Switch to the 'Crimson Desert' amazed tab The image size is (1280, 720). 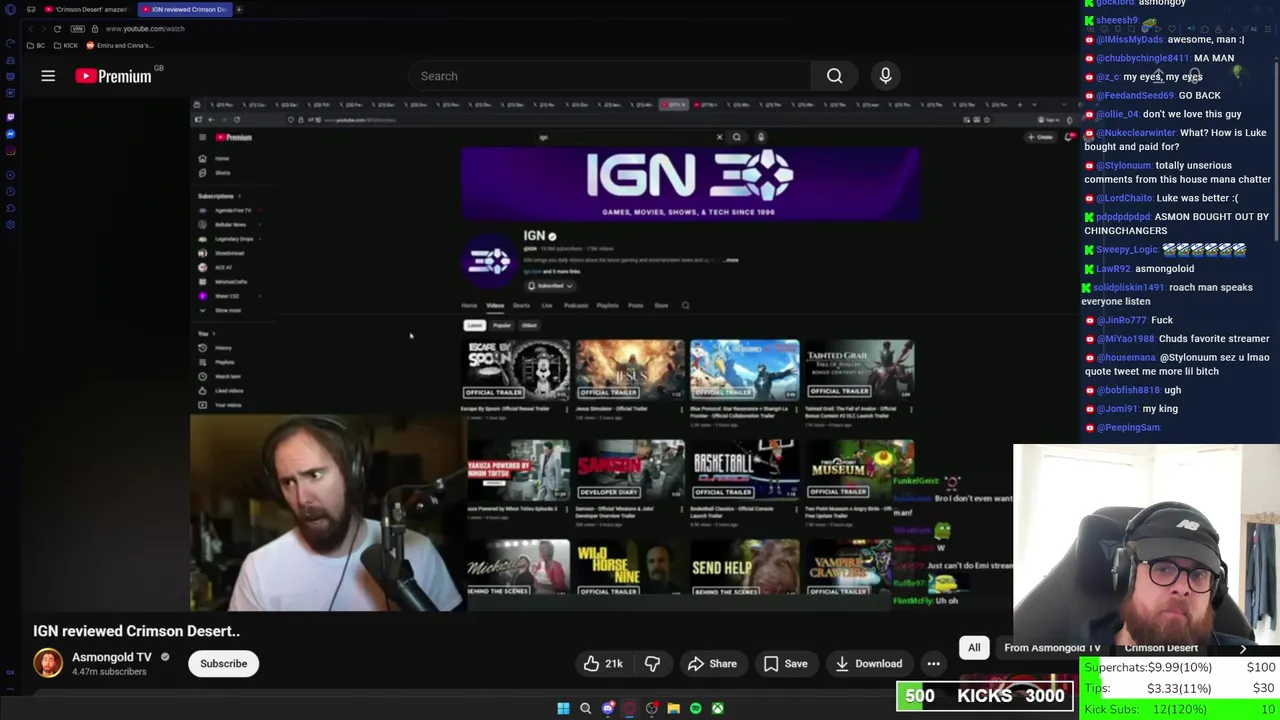coord(86,9)
